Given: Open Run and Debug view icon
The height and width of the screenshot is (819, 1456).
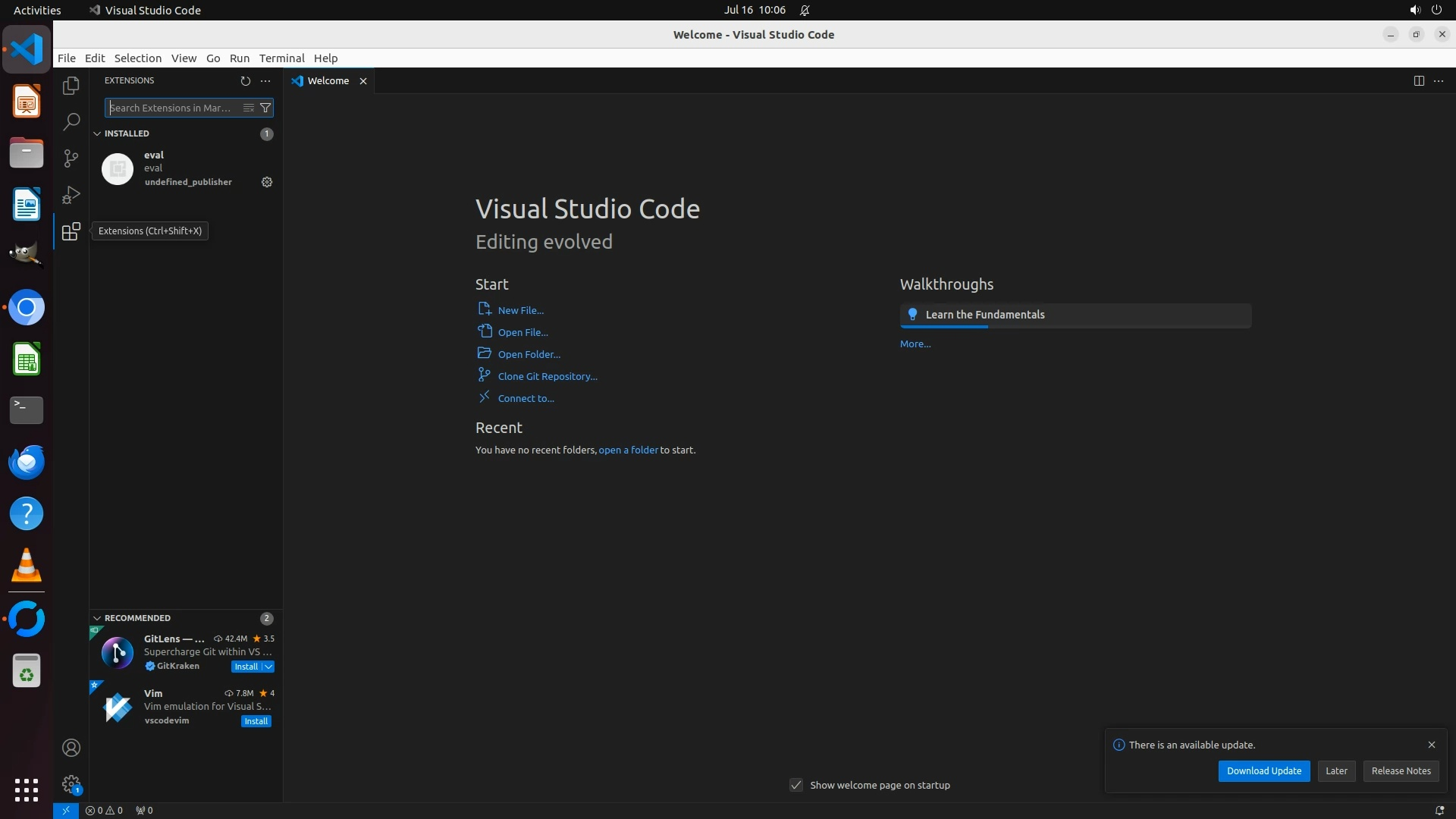Looking at the screenshot, I should pyautogui.click(x=71, y=195).
